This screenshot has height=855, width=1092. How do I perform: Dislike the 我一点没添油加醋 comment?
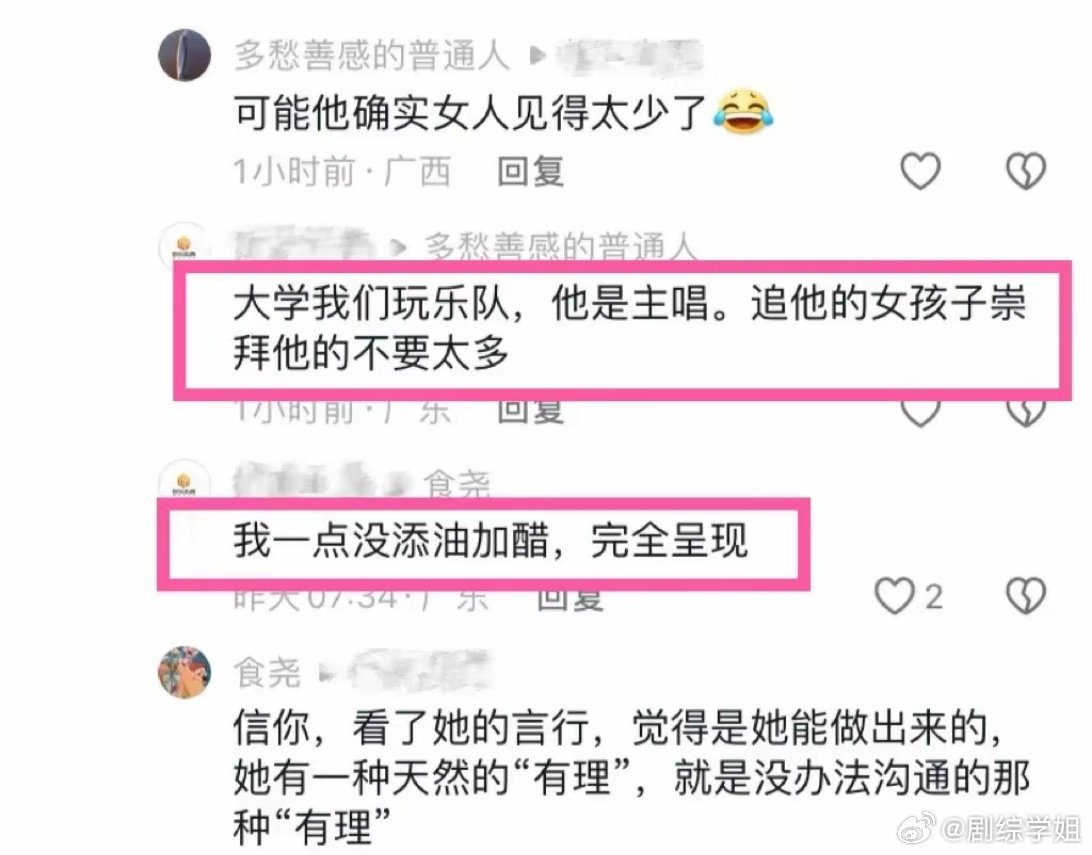tap(1026, 597)
